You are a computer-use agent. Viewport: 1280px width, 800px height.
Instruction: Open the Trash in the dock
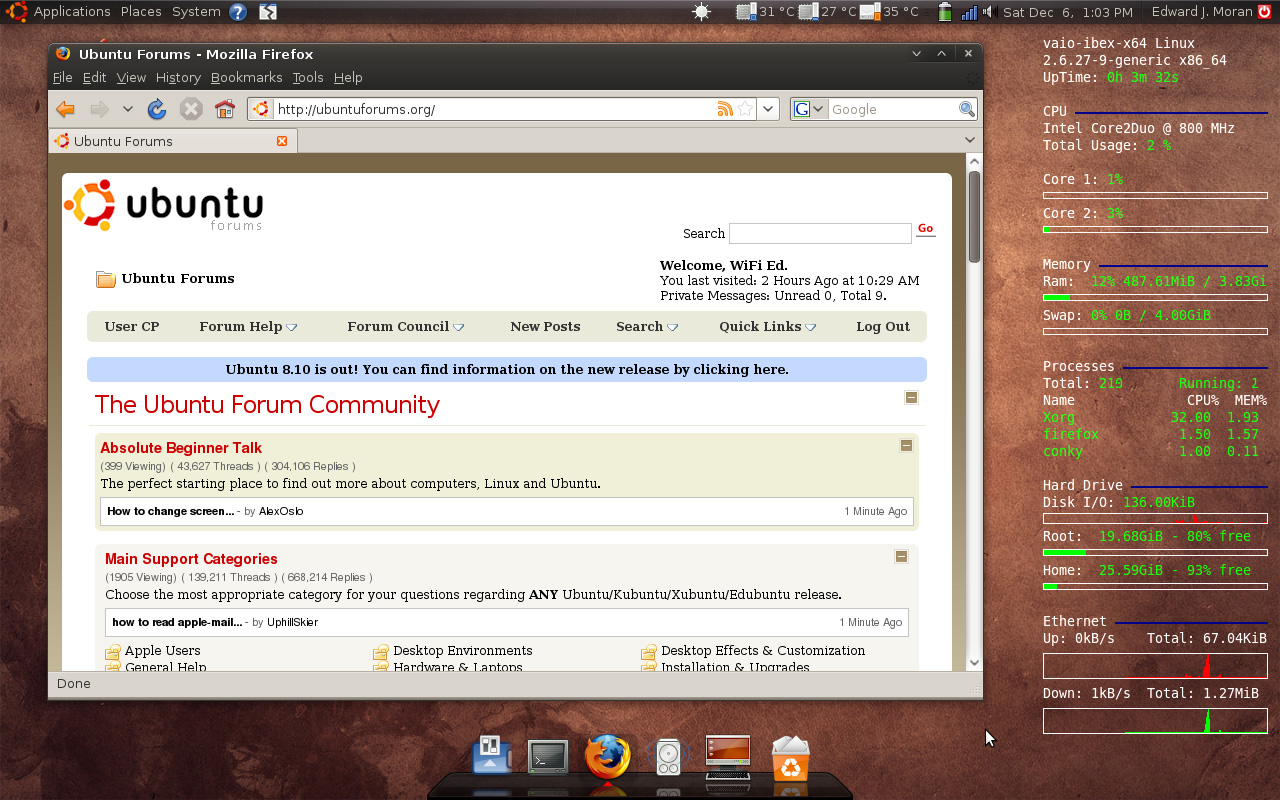(x=791, y=758)
